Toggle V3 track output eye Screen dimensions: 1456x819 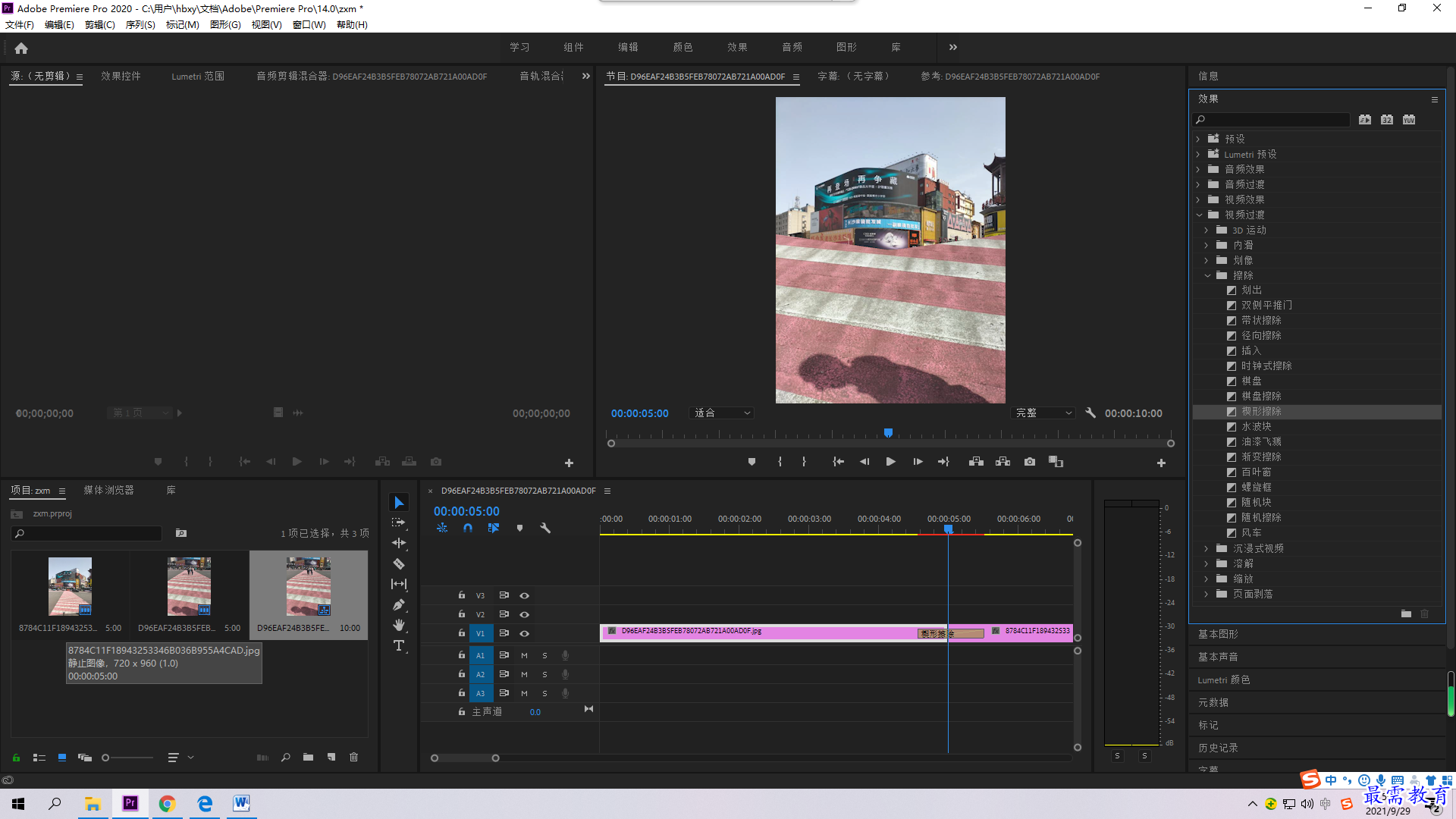(x=524, y=595)
